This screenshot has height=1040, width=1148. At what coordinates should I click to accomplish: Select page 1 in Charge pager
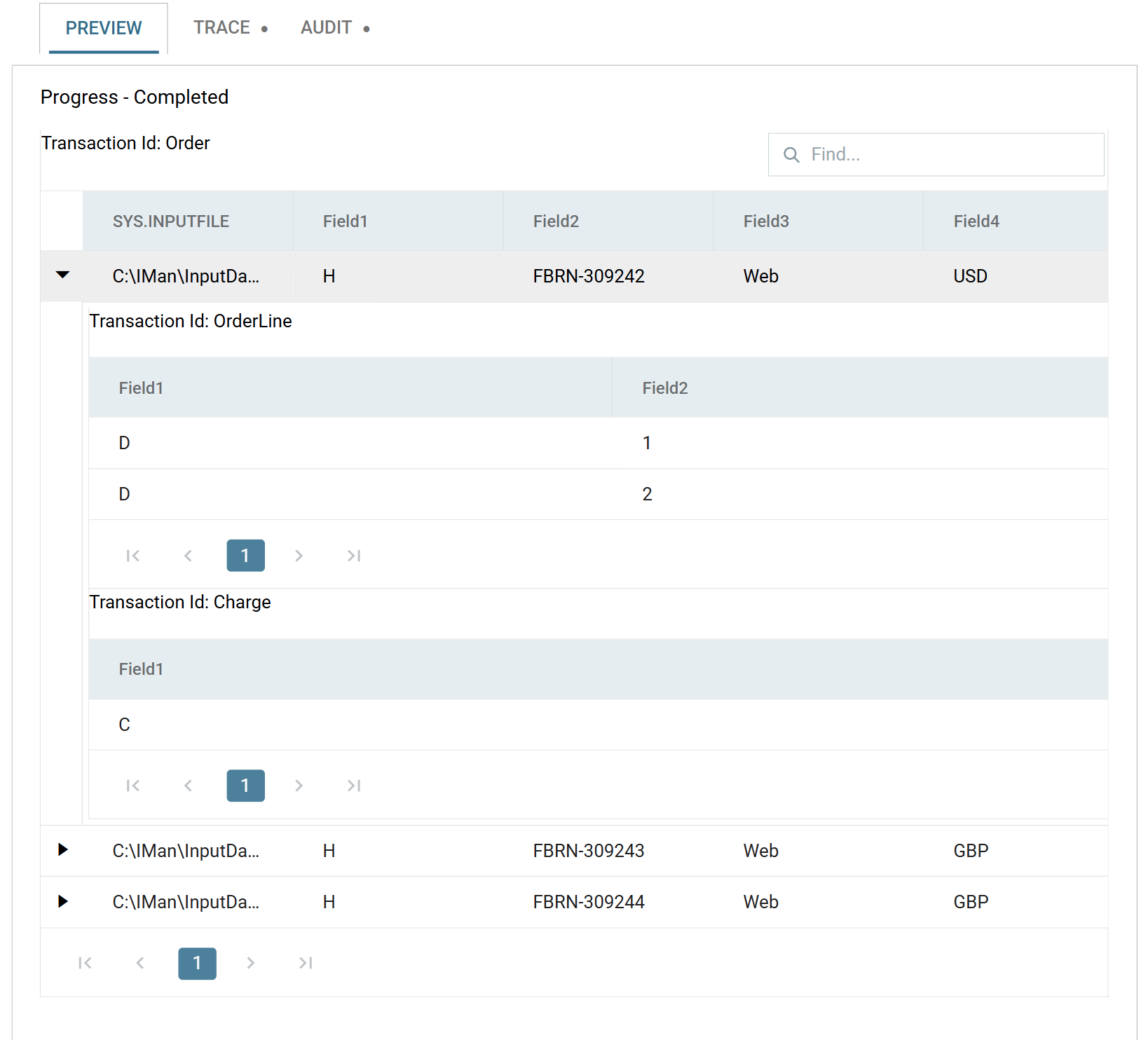coord(246,786)
